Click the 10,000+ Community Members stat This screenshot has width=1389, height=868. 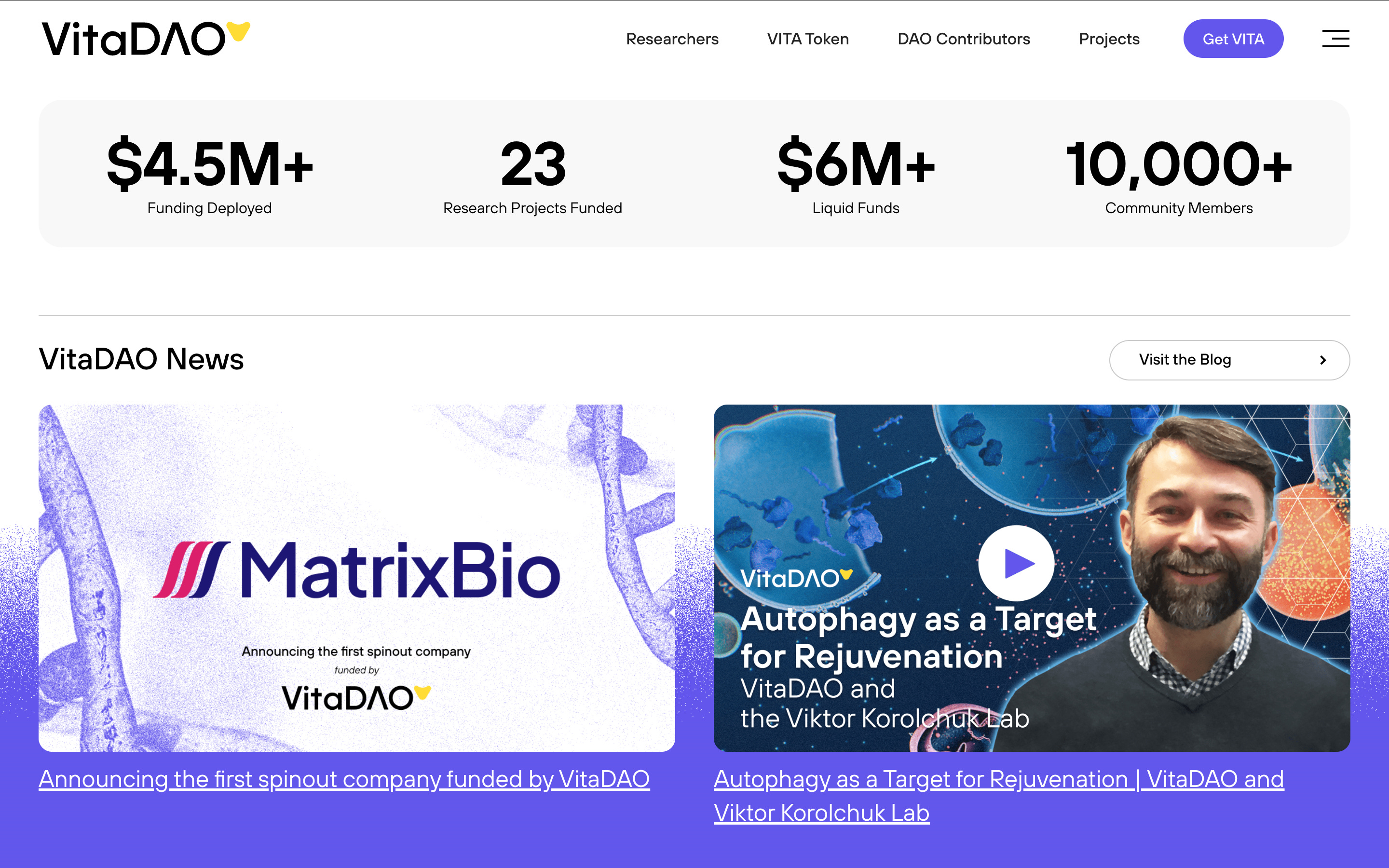coord(1179,175)
